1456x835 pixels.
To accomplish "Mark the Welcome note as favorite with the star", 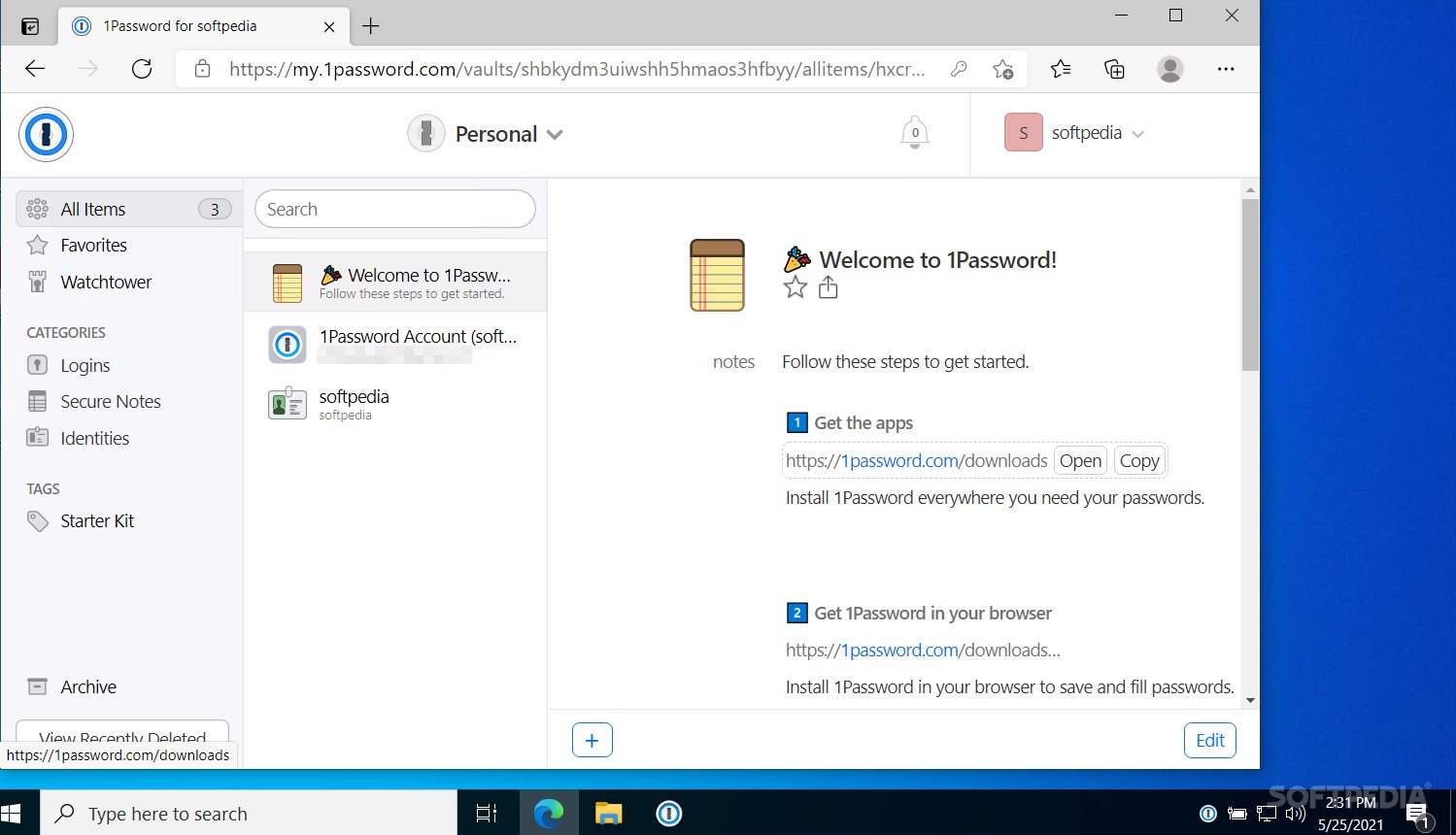I will click(796, 287).
